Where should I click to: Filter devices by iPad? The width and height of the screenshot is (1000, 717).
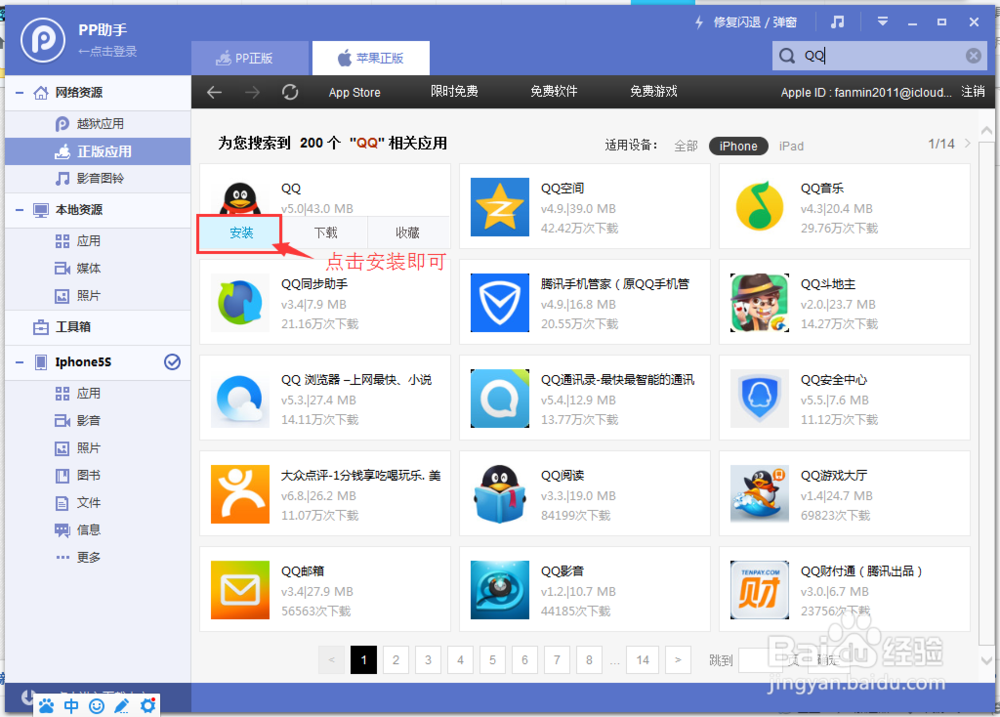[791, 146]
